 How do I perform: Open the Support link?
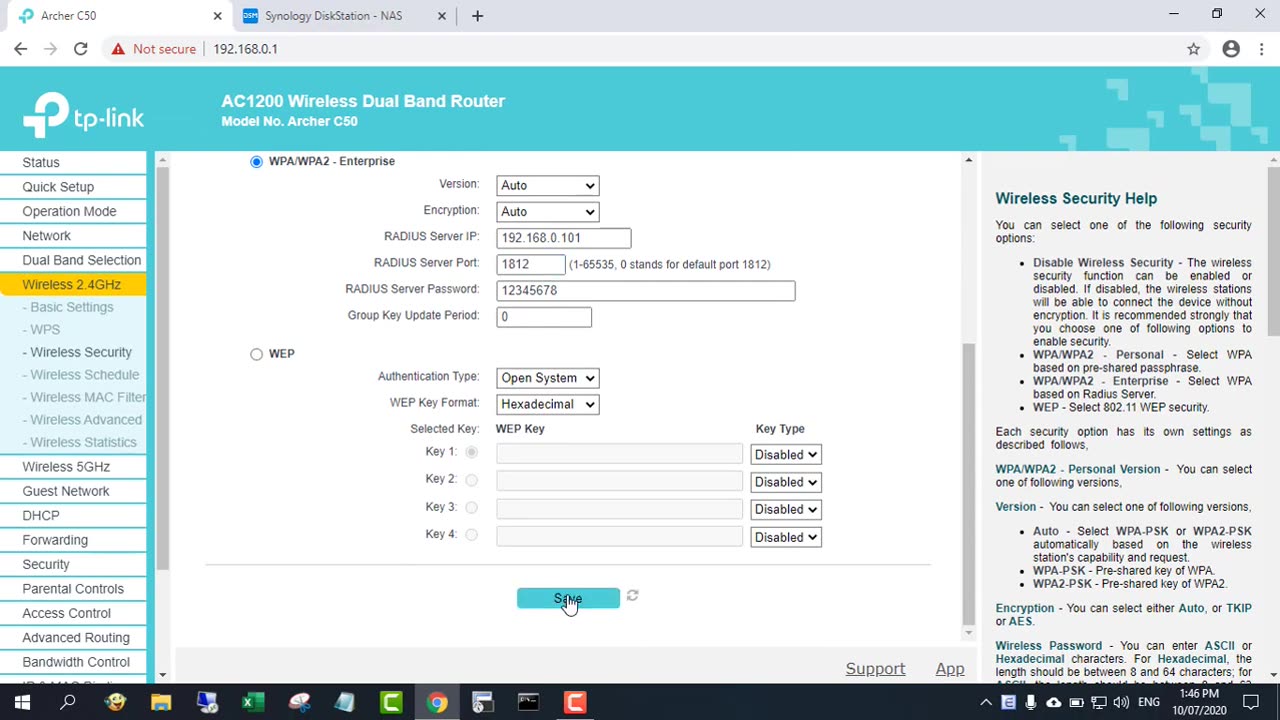pyautogui.click(x=875, y=669)
